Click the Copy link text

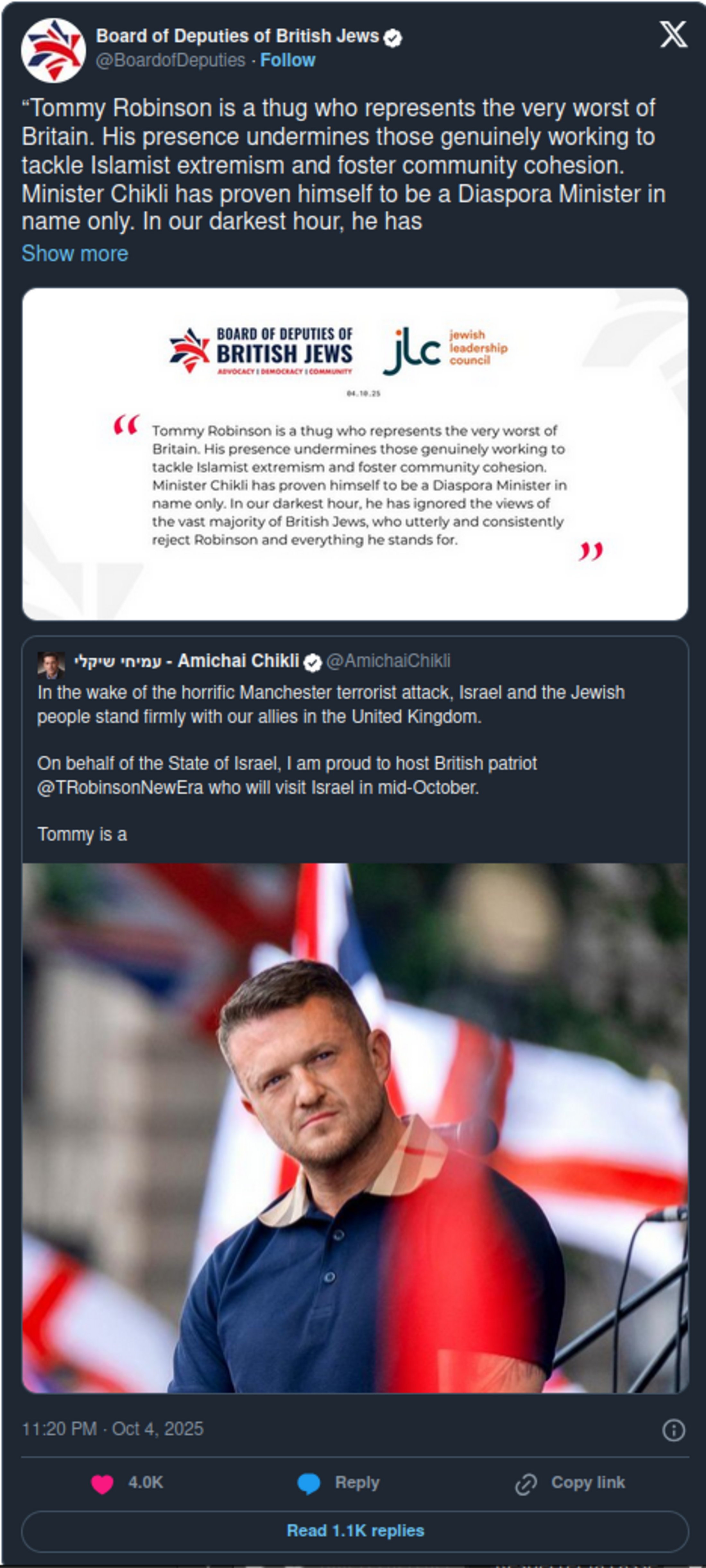click(587, 1483)
